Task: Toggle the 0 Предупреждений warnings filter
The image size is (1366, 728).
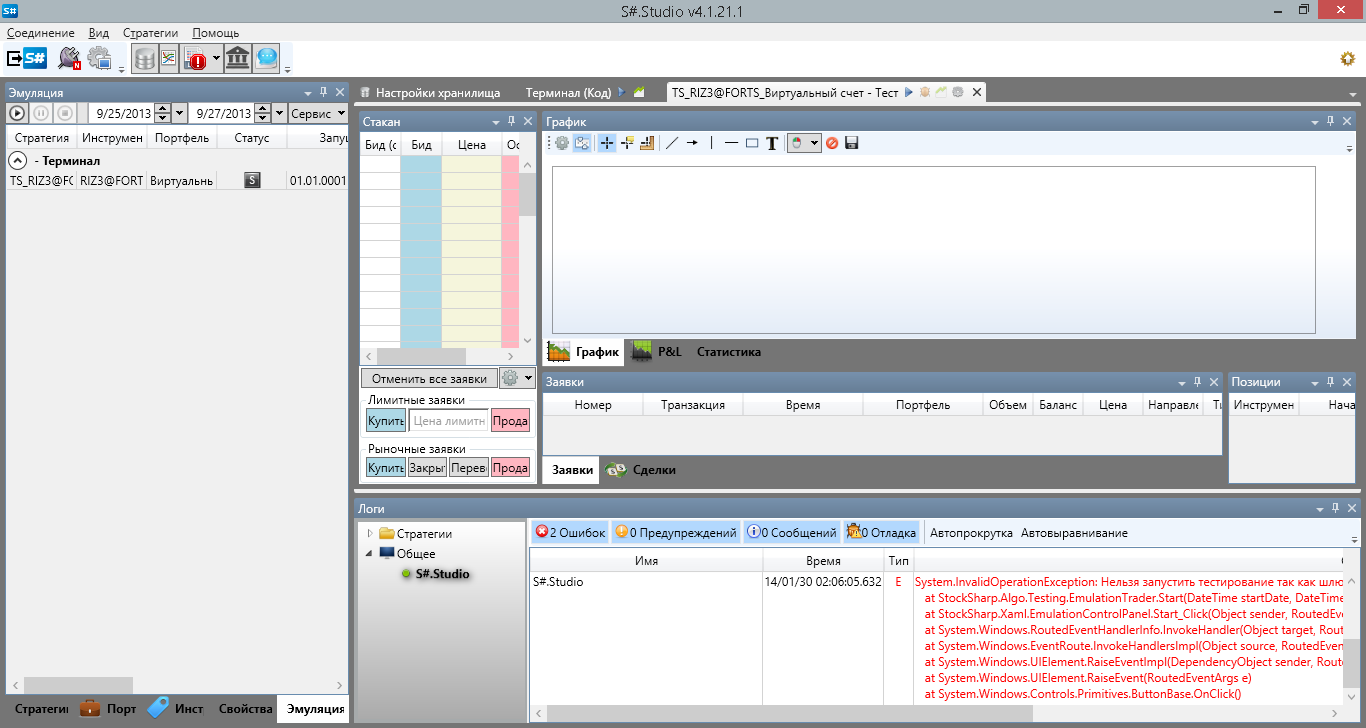Action: 675,533
